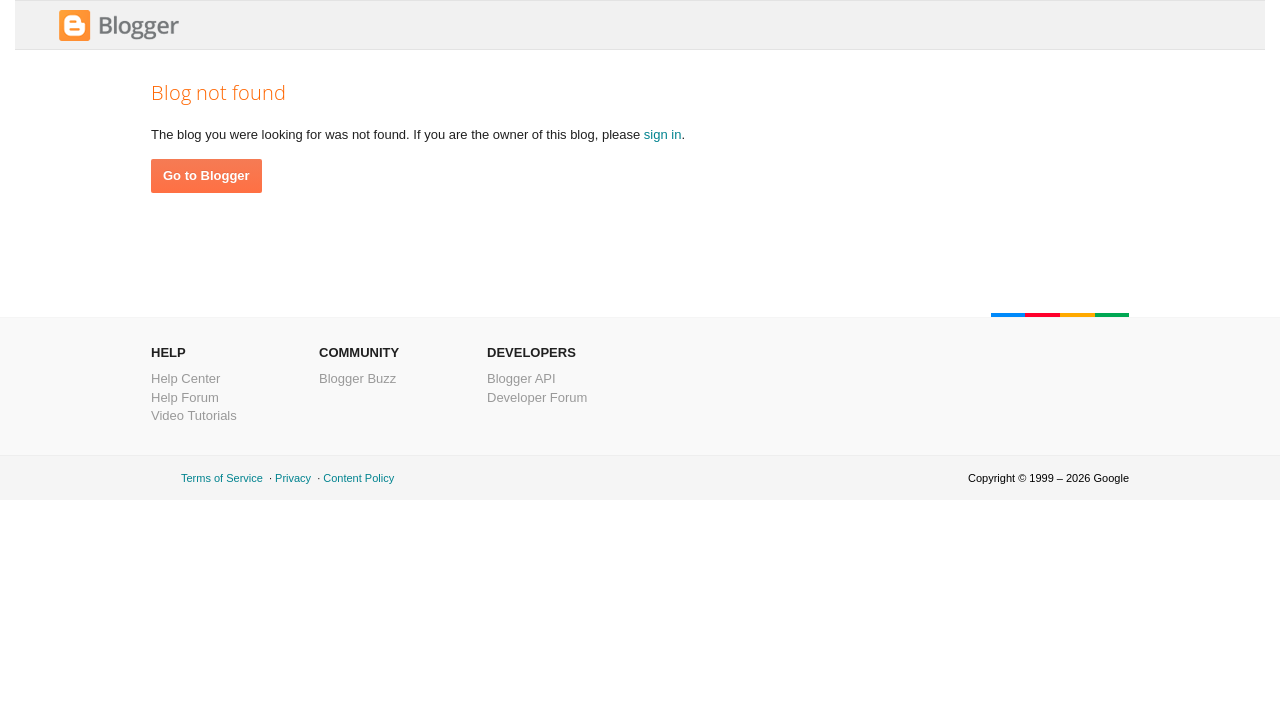Click the red segment of color bar

coord(1042,315)
